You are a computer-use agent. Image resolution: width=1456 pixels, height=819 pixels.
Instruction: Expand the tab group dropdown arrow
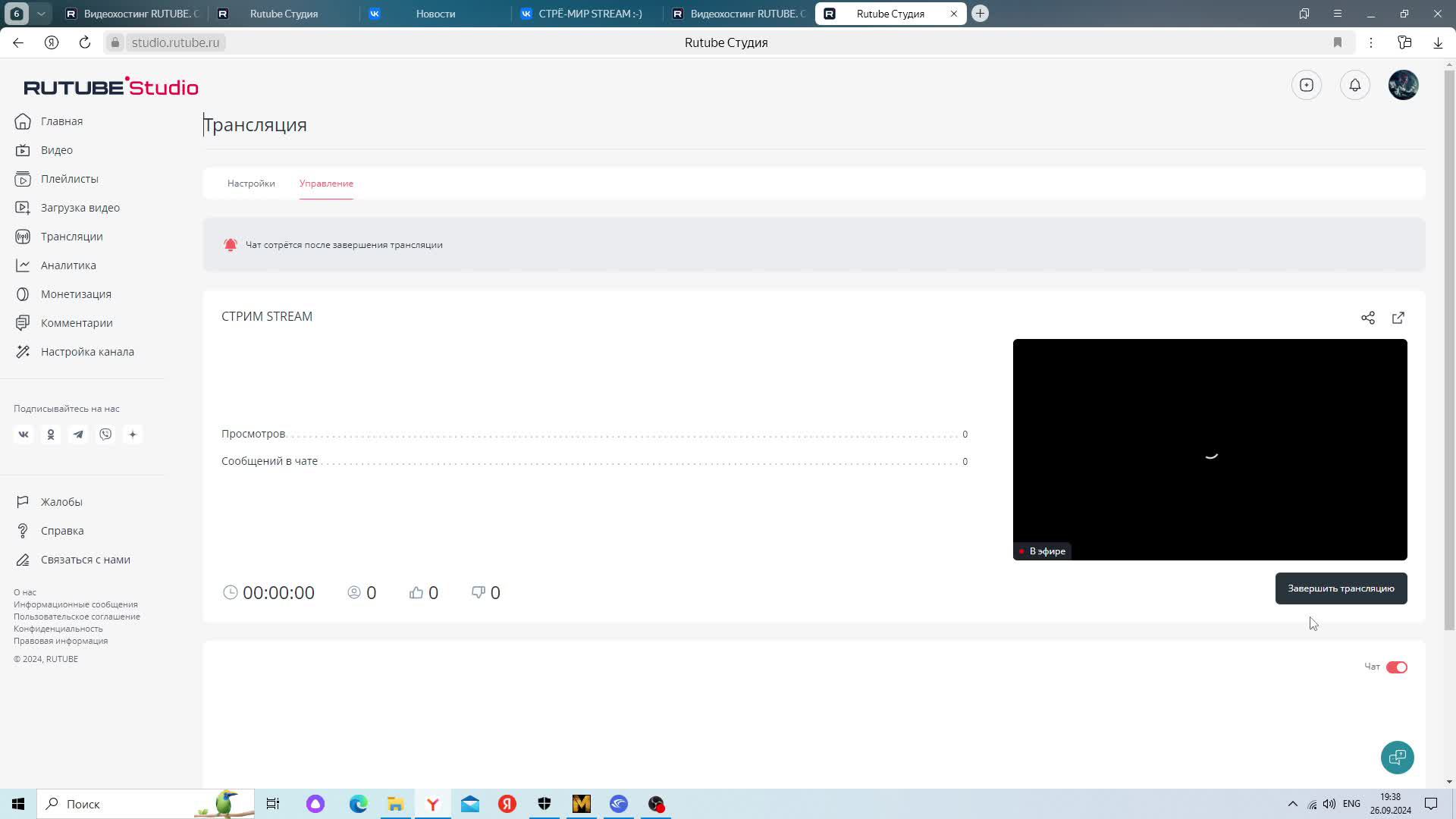click(41, 14)
